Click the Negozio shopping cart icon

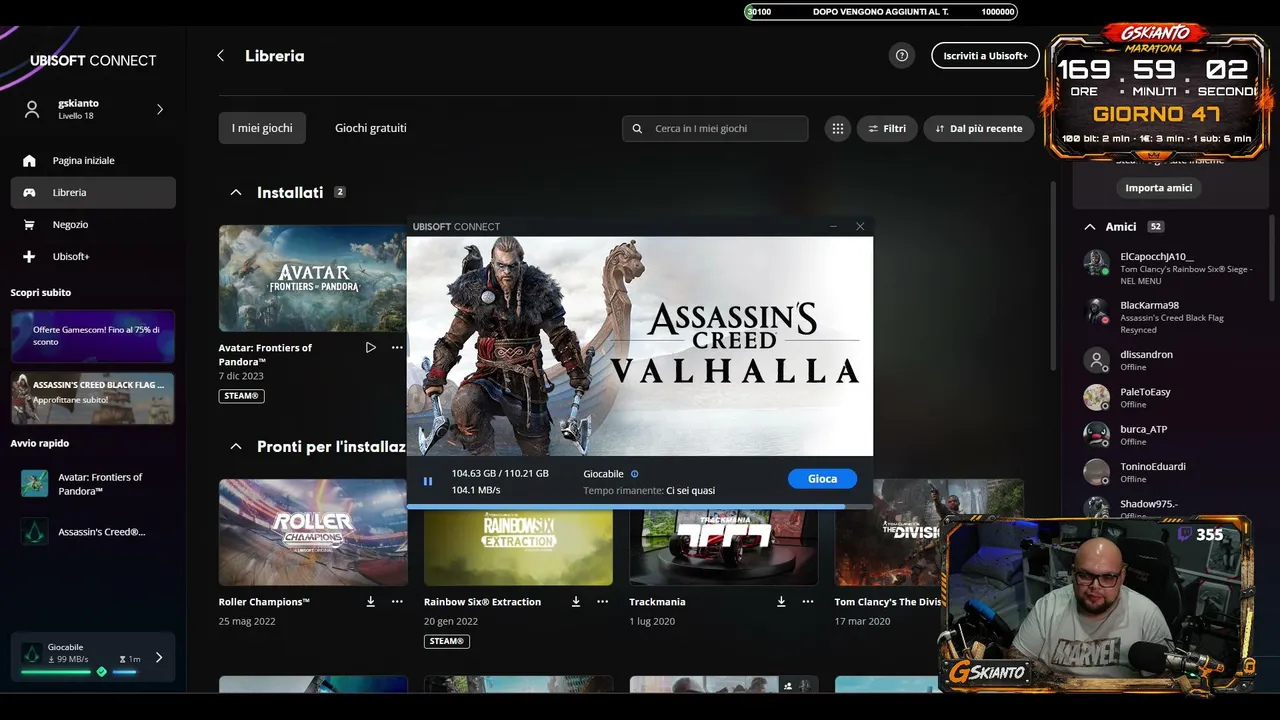coord(29,225)
